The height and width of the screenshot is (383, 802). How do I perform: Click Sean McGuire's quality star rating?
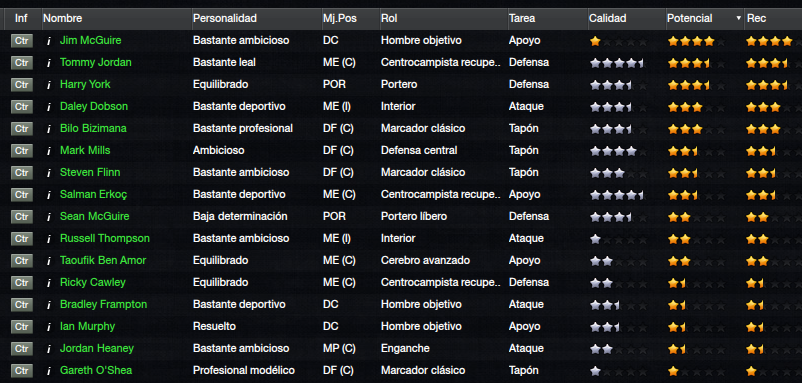tap(618, 217)
